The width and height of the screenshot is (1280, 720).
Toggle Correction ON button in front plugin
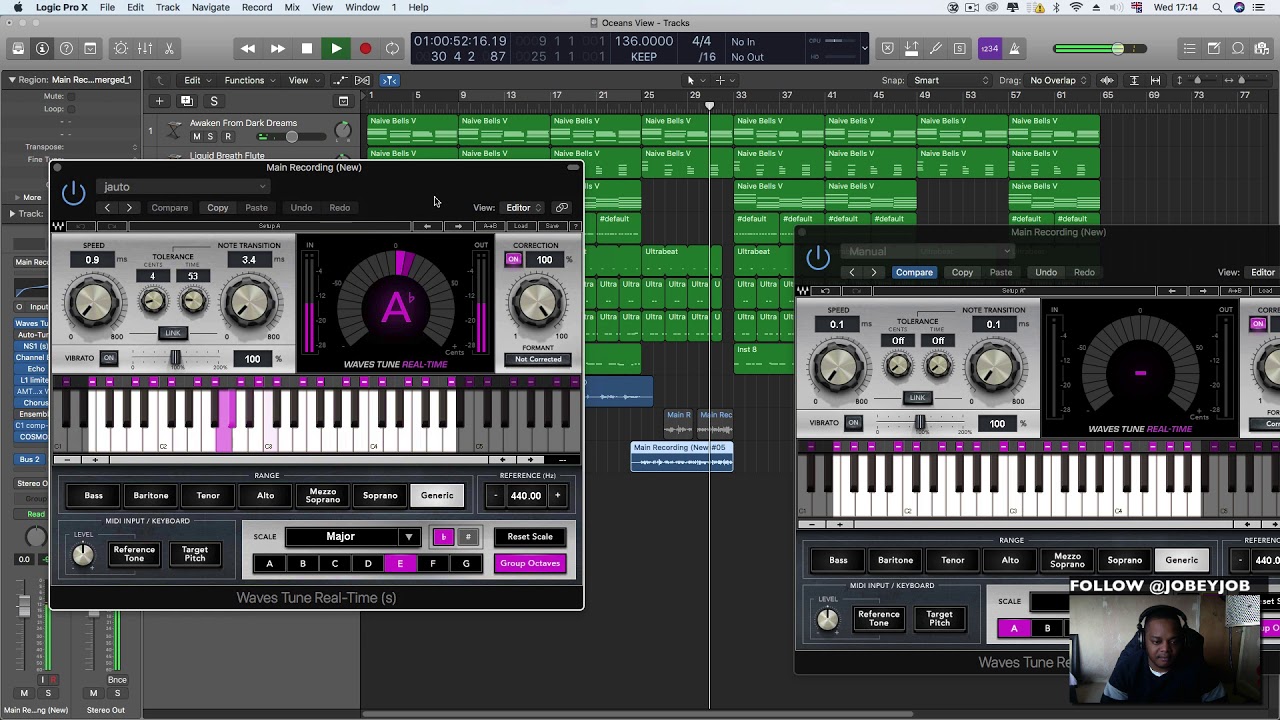click(513, 260)
